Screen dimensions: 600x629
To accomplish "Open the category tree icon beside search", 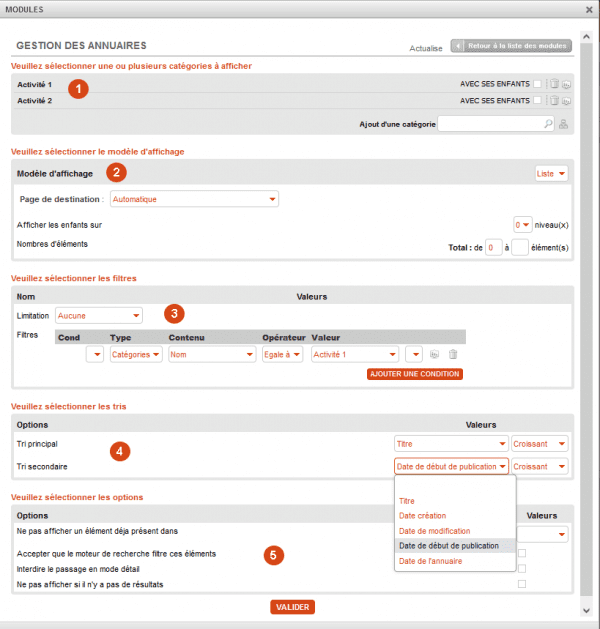I will 564,124.
